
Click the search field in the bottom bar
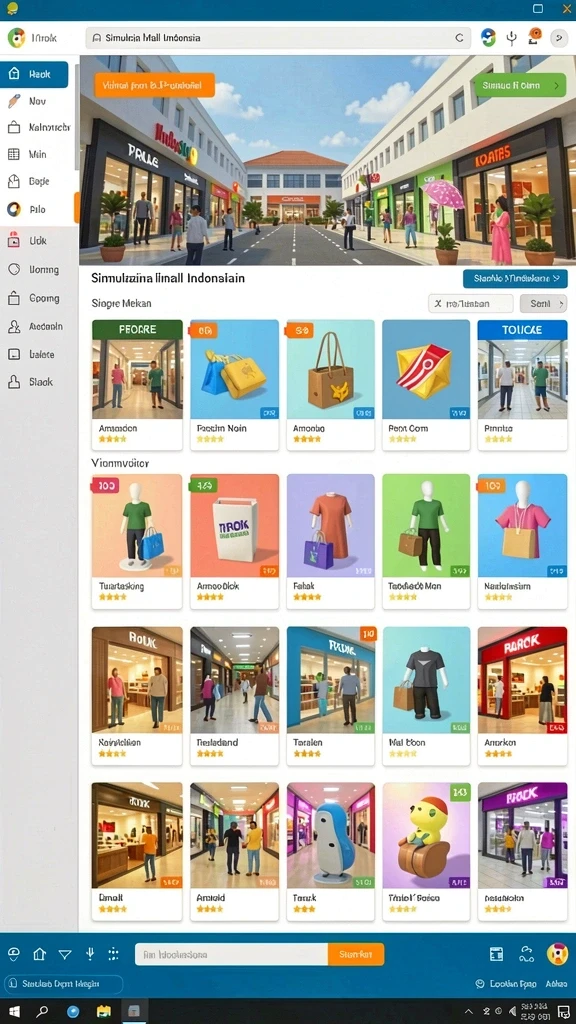point(232,954)
